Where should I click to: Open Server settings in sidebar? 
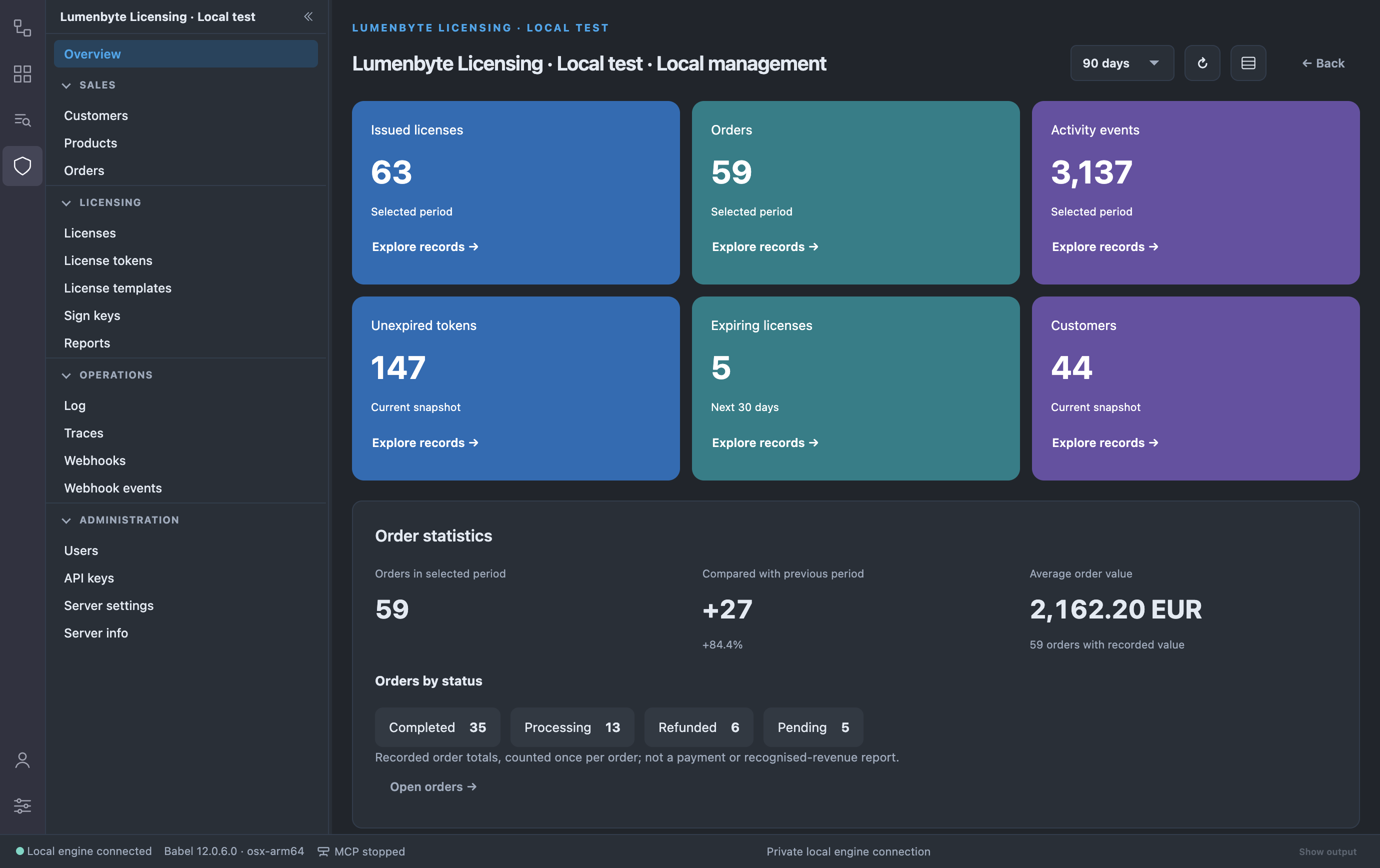coord(108,605)
